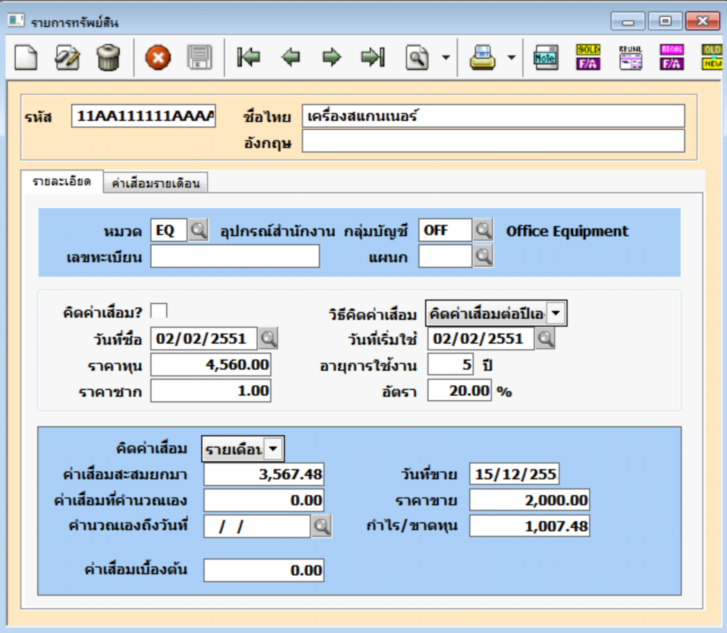This screenshot has width=727, height=633.
Task: Click the printer icon in toolbar
Action: (484, 58)
